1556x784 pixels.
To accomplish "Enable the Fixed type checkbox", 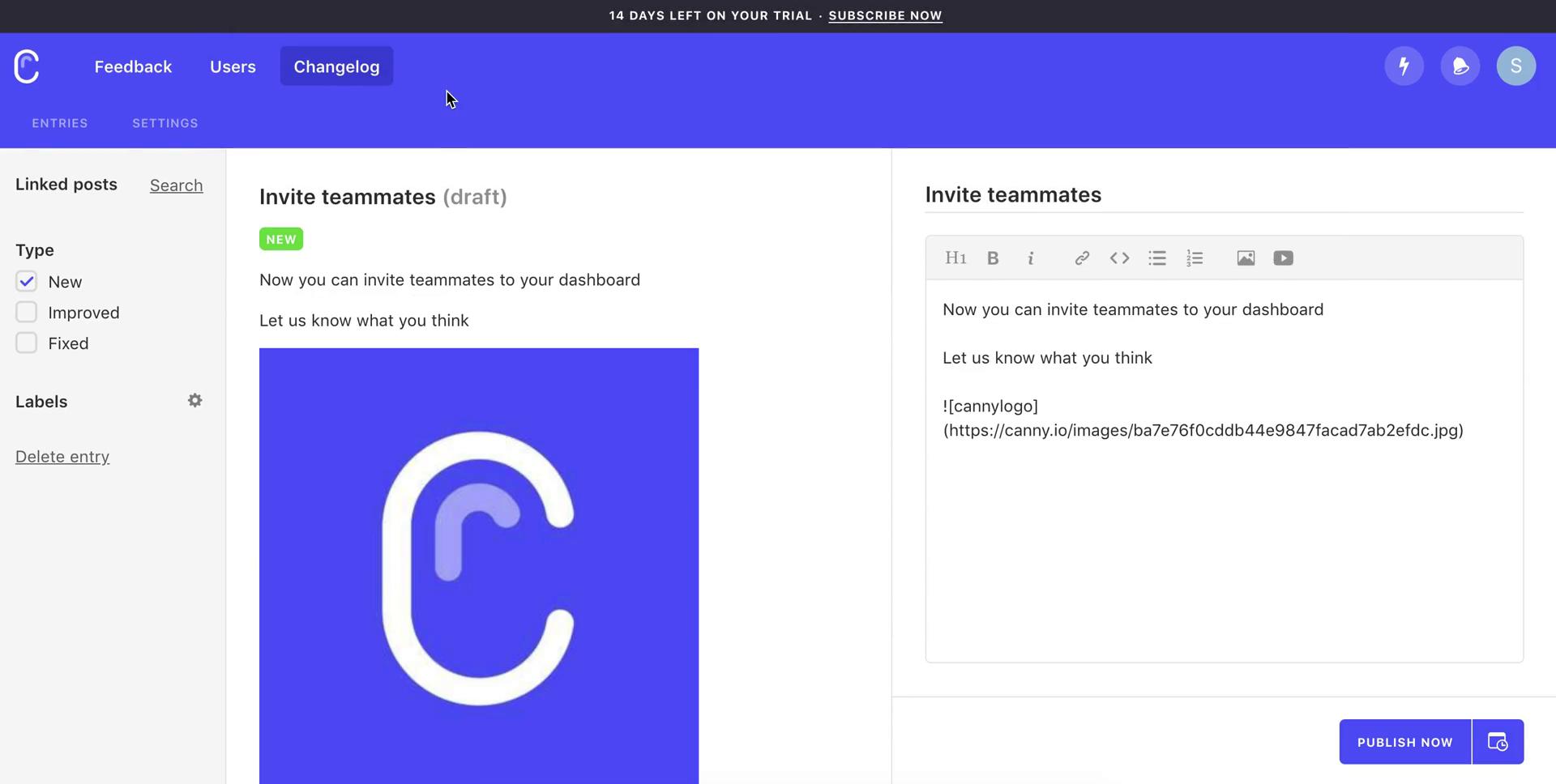I will [27, 343].
